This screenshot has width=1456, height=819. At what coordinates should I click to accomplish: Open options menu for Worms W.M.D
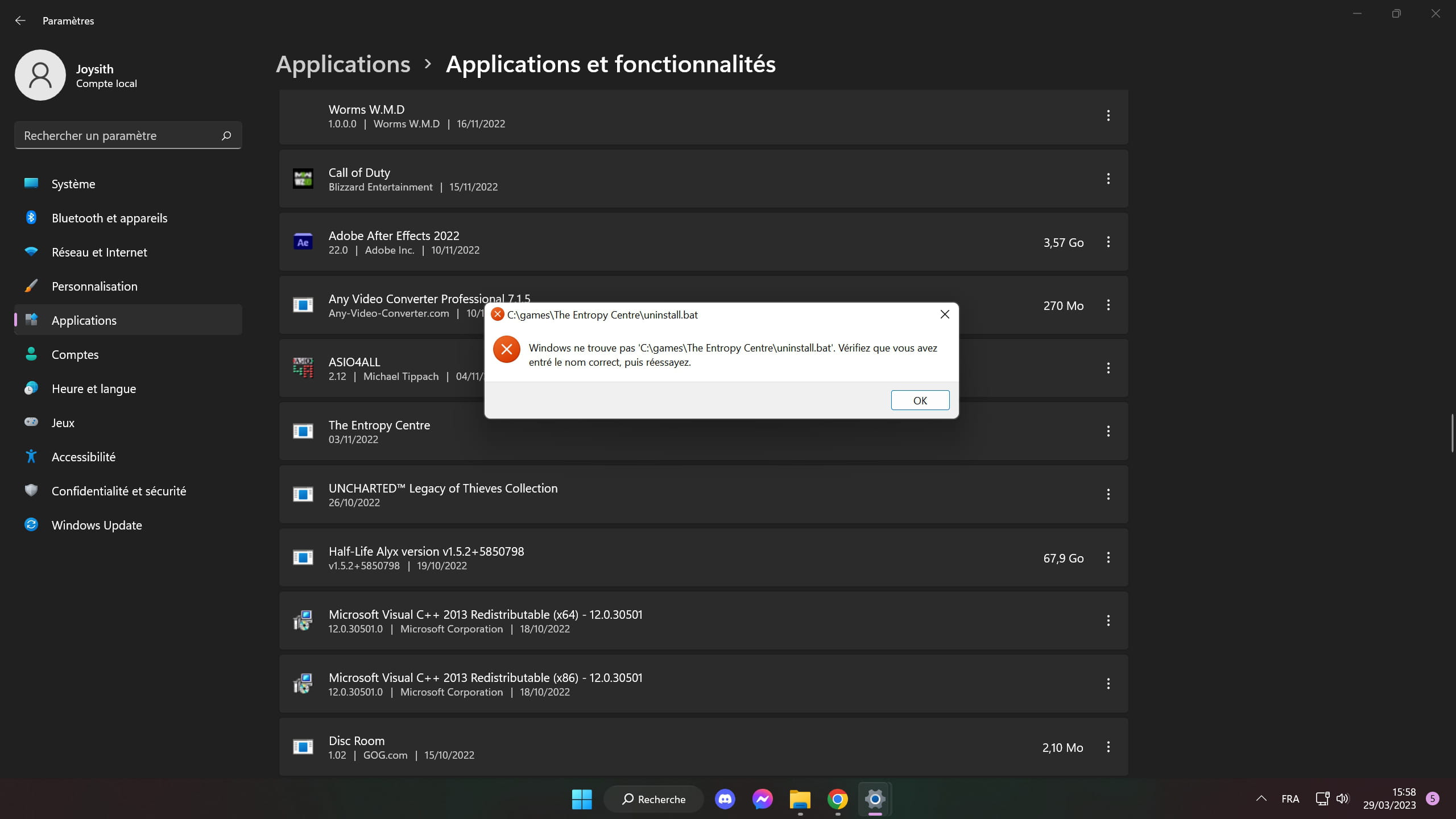1108,115
